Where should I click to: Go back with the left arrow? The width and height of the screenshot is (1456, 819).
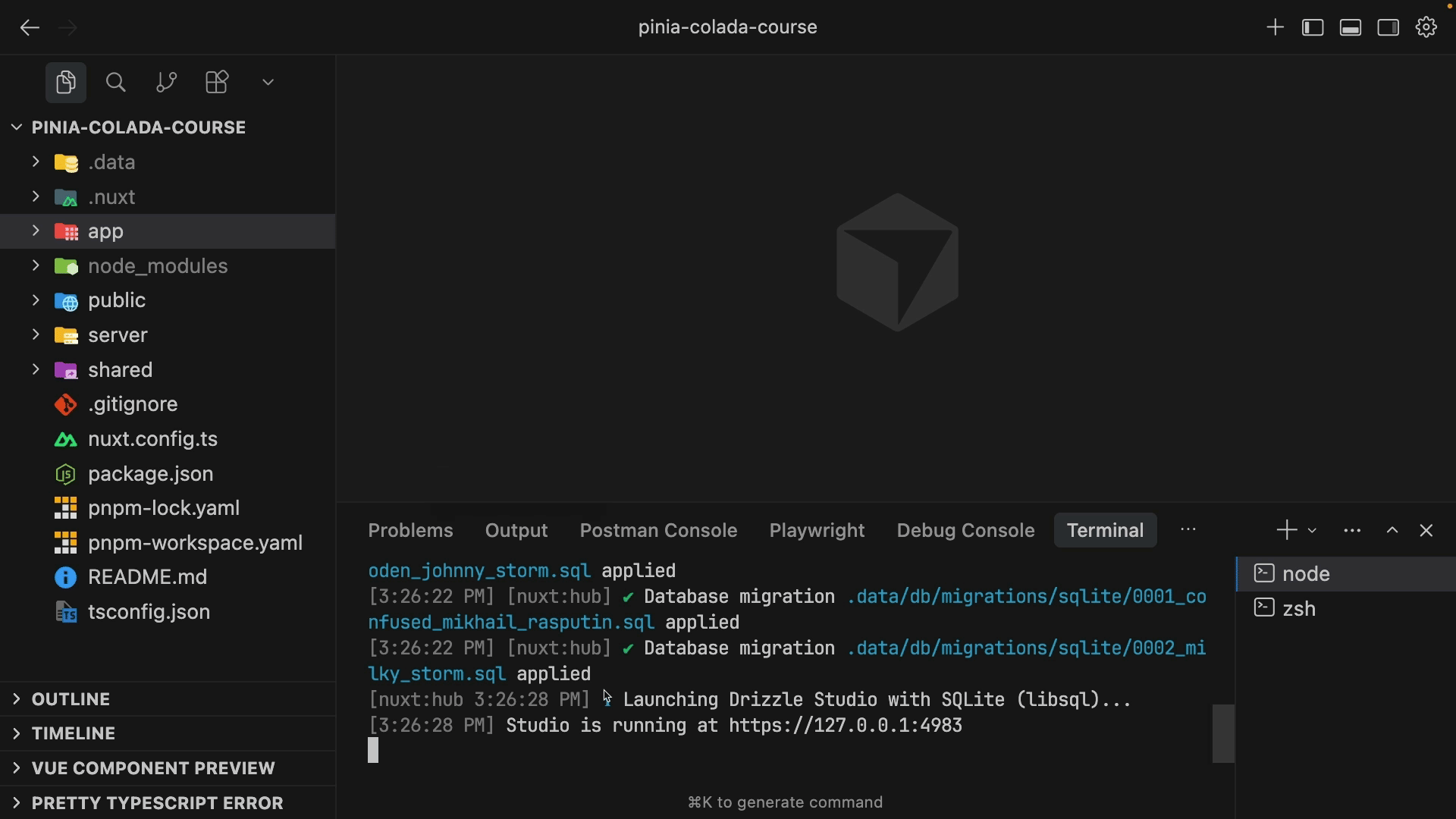click(x=30, y=28)
